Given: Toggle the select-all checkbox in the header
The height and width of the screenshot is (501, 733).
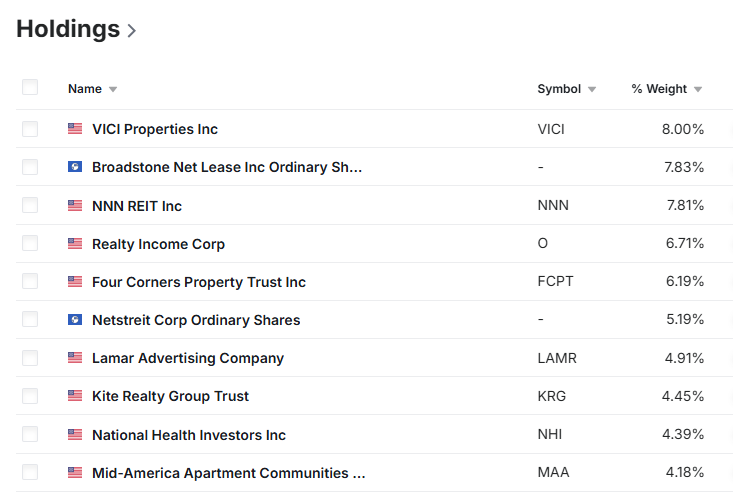Looking at the screenshot, I should pyautogui.click(x=30, y=88).
